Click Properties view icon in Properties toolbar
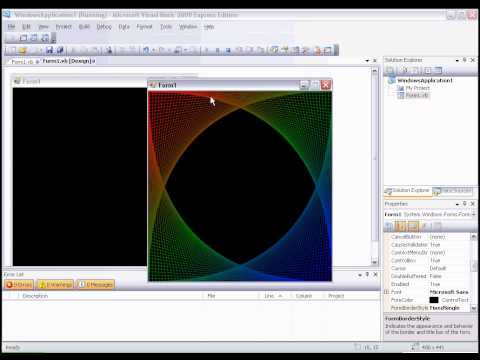This screenshot has height=360, width=480. (413, 227)
